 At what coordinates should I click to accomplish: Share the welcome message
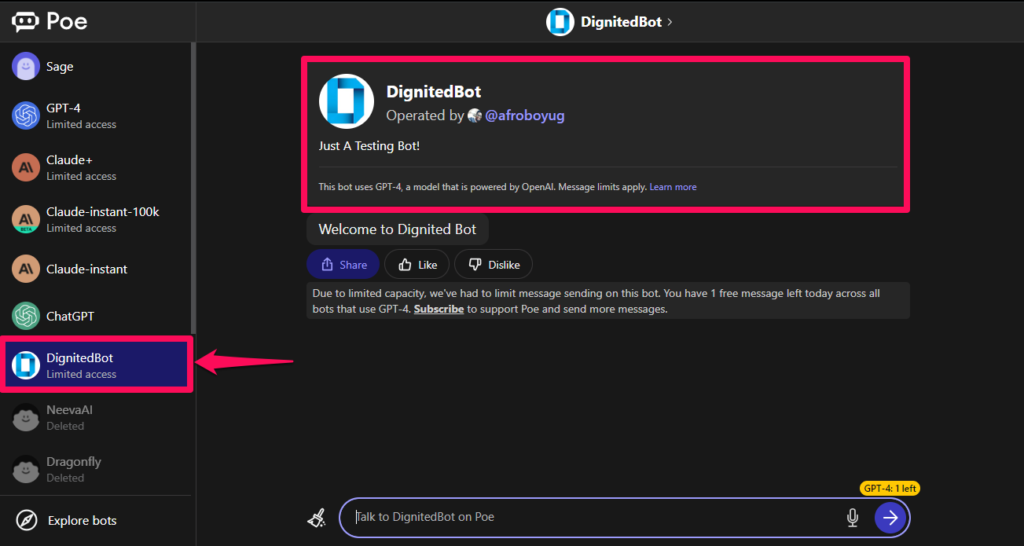tap(343, 265)
